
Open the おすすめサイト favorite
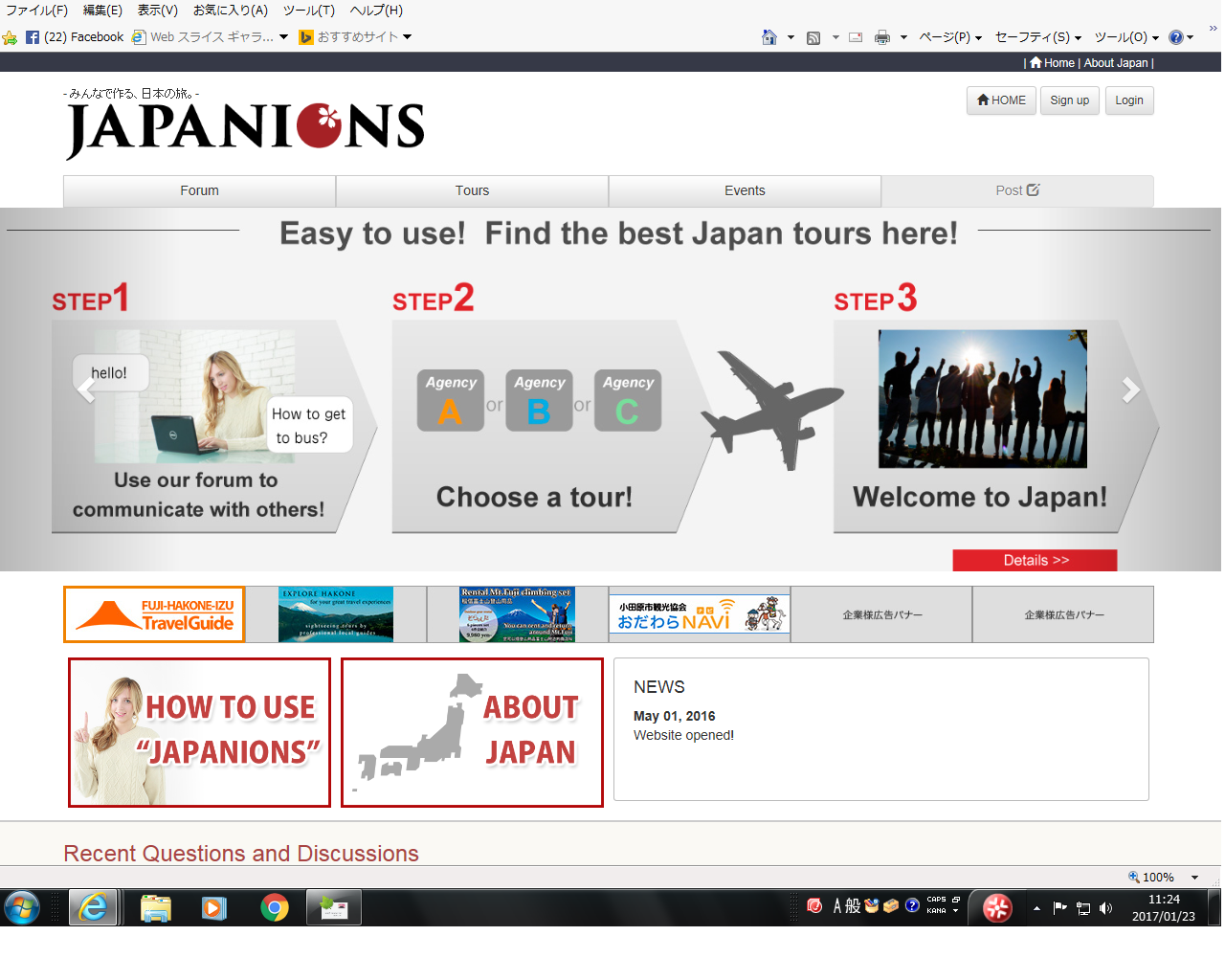pos(349,37)
